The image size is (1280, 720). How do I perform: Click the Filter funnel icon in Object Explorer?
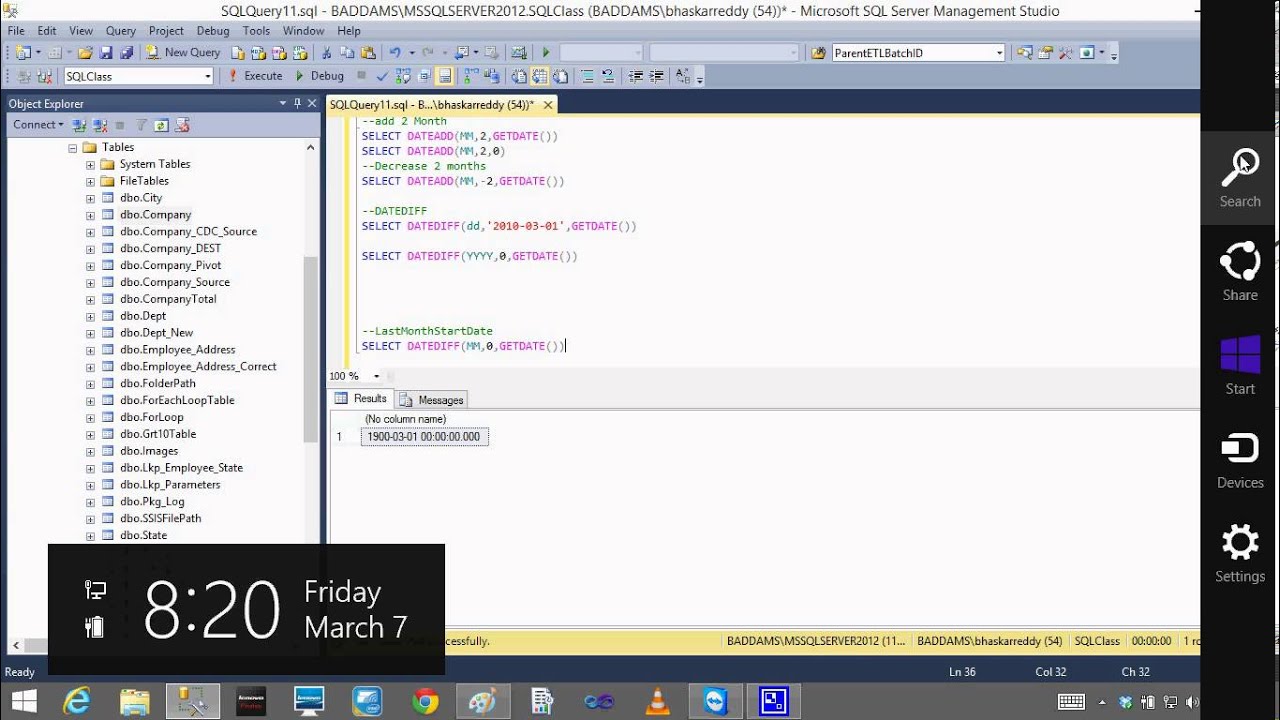[141, 125]
